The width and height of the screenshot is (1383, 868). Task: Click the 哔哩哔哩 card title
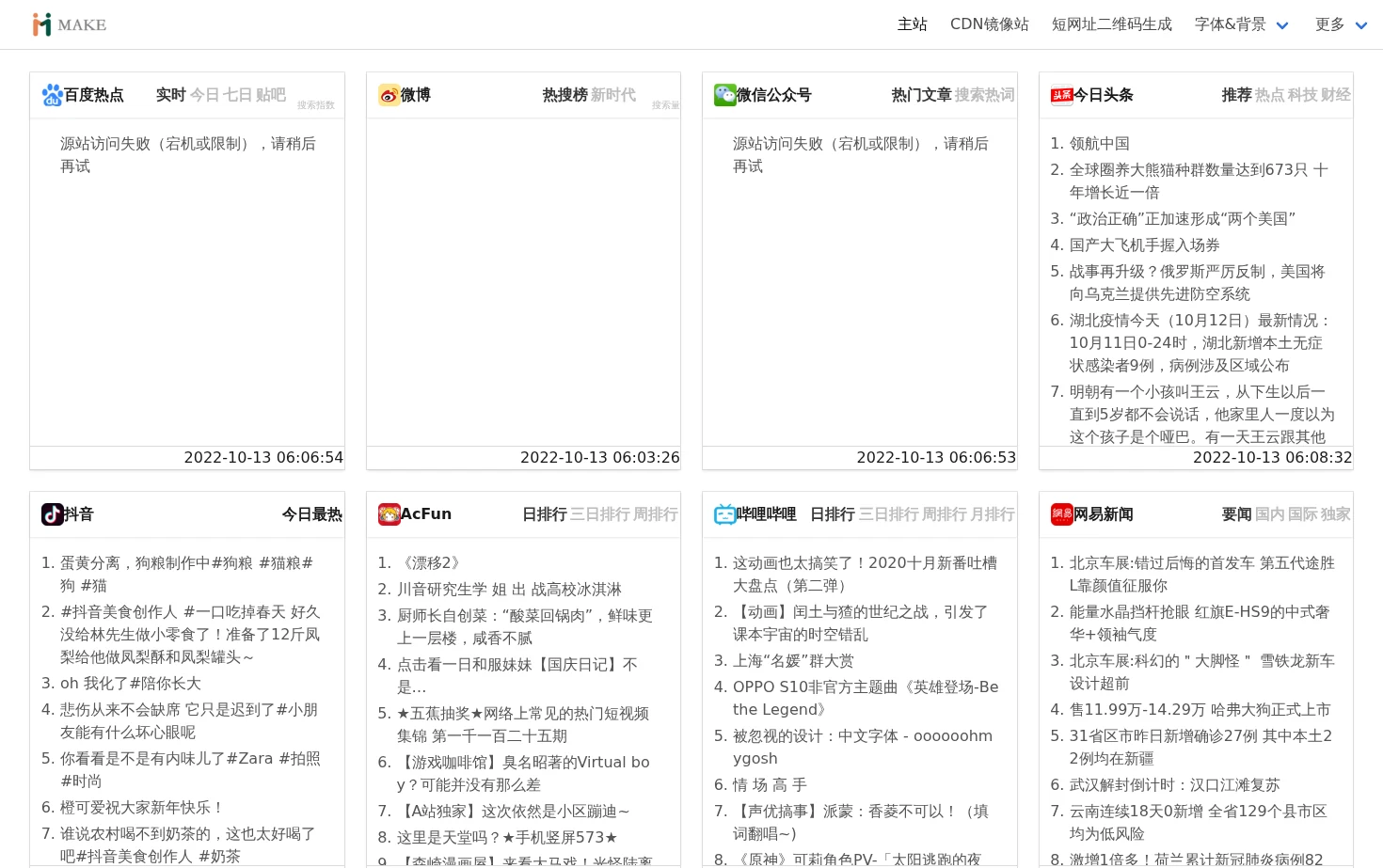pos(767,514)
